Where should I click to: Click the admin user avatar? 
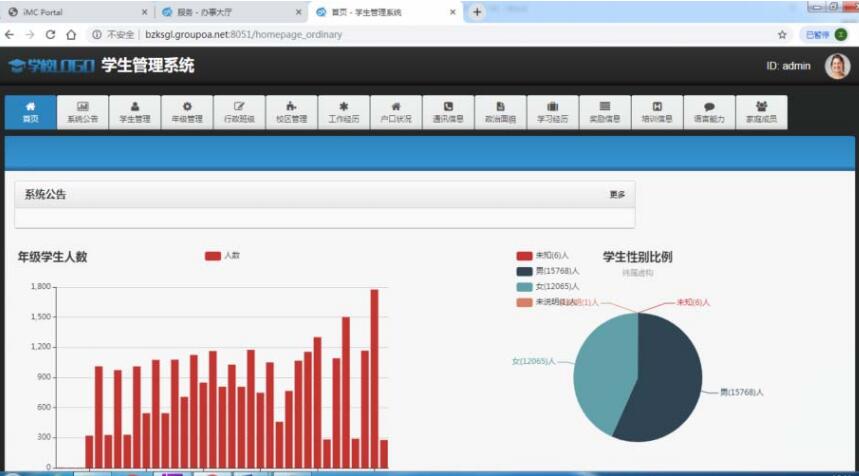tap(836, 66)
